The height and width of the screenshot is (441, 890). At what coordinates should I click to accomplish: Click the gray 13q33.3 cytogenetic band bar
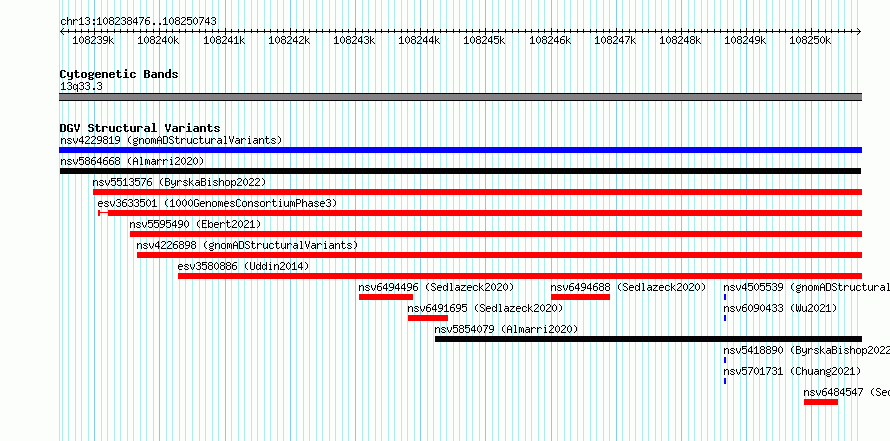[460, 97]
